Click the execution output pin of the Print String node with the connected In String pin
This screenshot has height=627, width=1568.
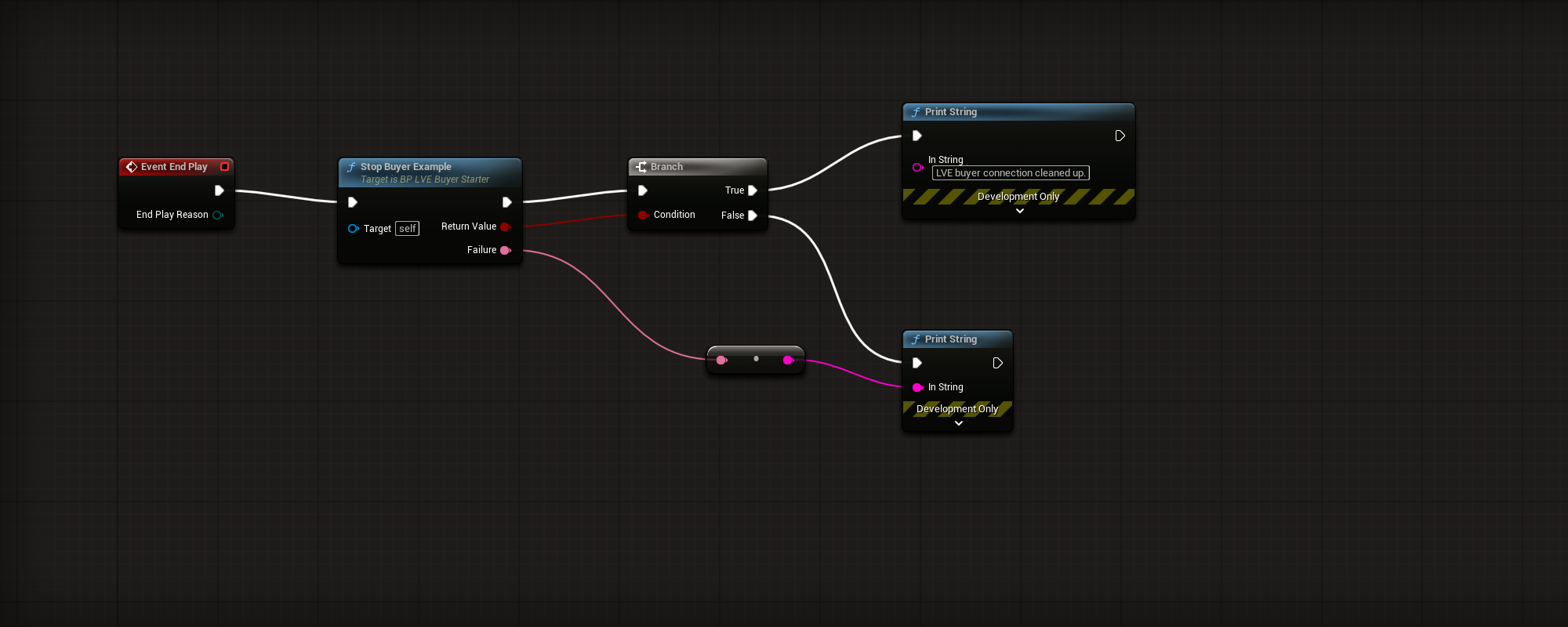pyautogui.click(x=998, y=363)
